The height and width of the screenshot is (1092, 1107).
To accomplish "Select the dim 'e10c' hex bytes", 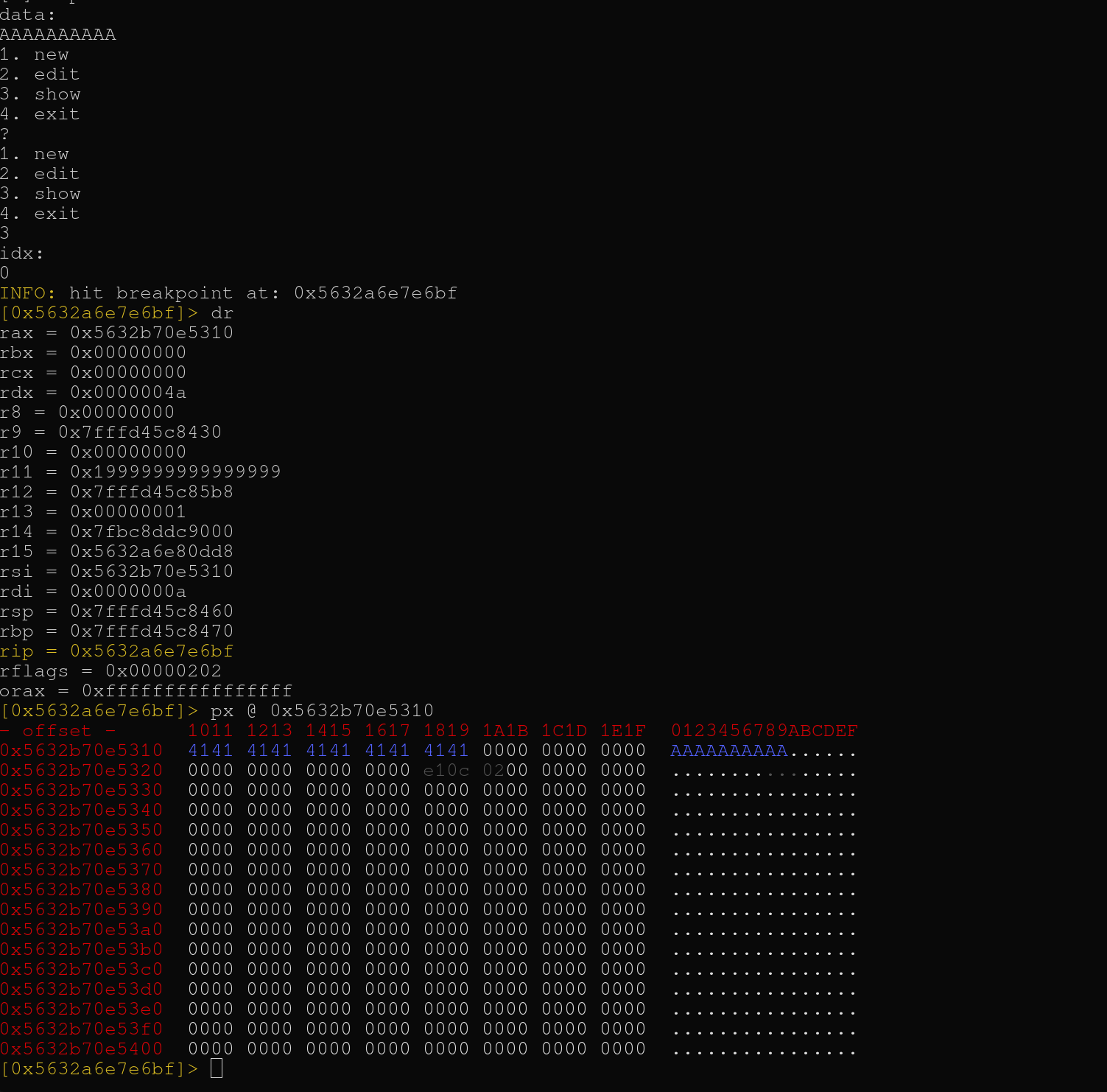I will 446,771.
